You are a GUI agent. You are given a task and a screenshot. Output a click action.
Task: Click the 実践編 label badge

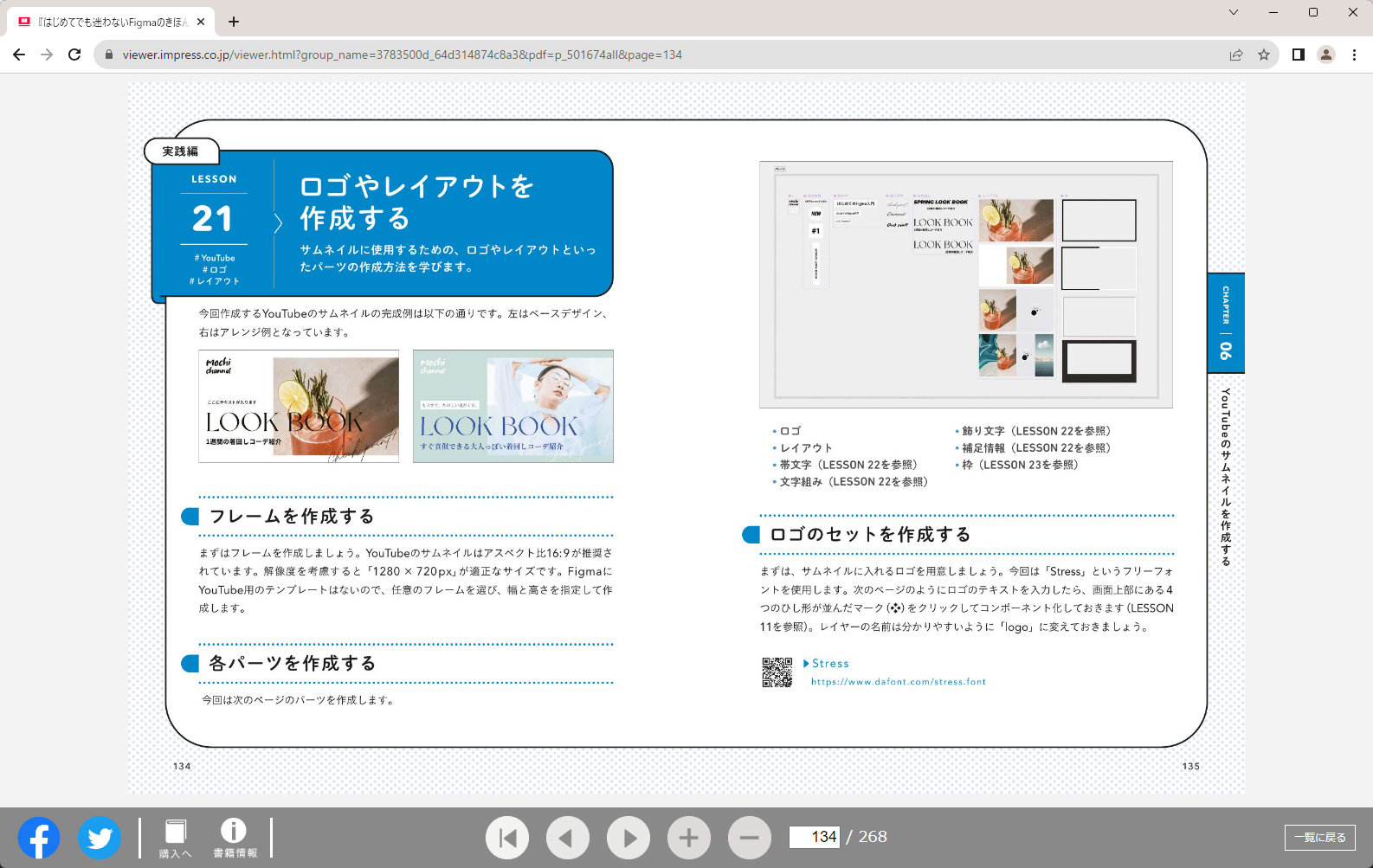tap(181, 151)
